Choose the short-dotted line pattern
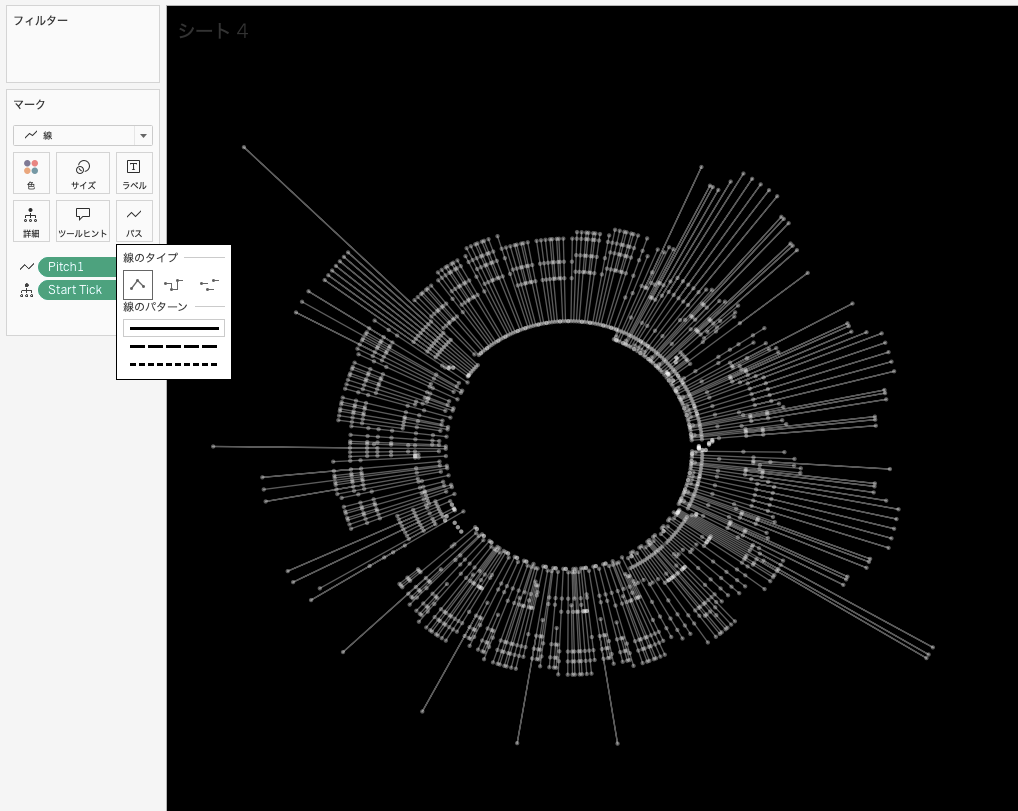The image size is (1018, 811). coord(174,364)
